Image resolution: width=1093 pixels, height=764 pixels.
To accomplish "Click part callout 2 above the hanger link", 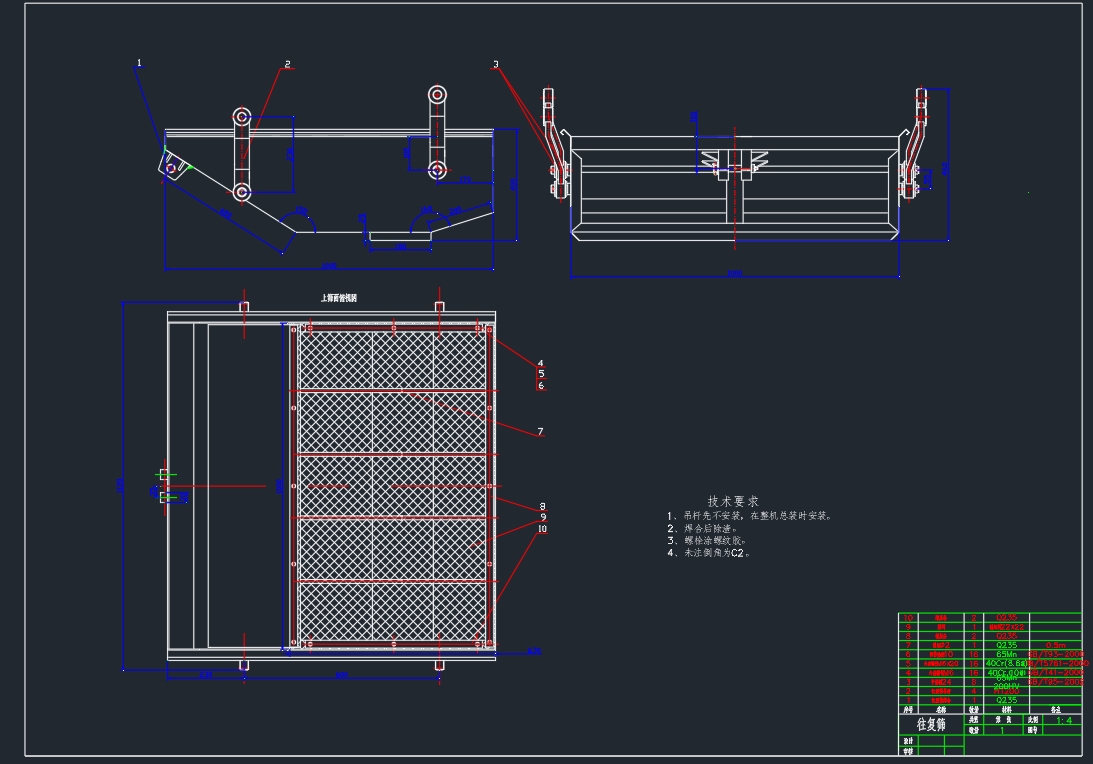I will (289, 62).
